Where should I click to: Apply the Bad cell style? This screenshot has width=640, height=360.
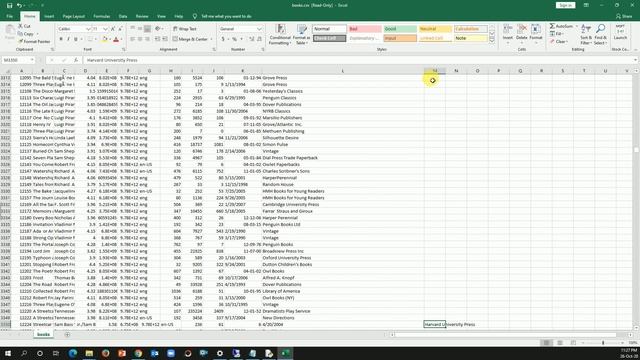[364, 29]
